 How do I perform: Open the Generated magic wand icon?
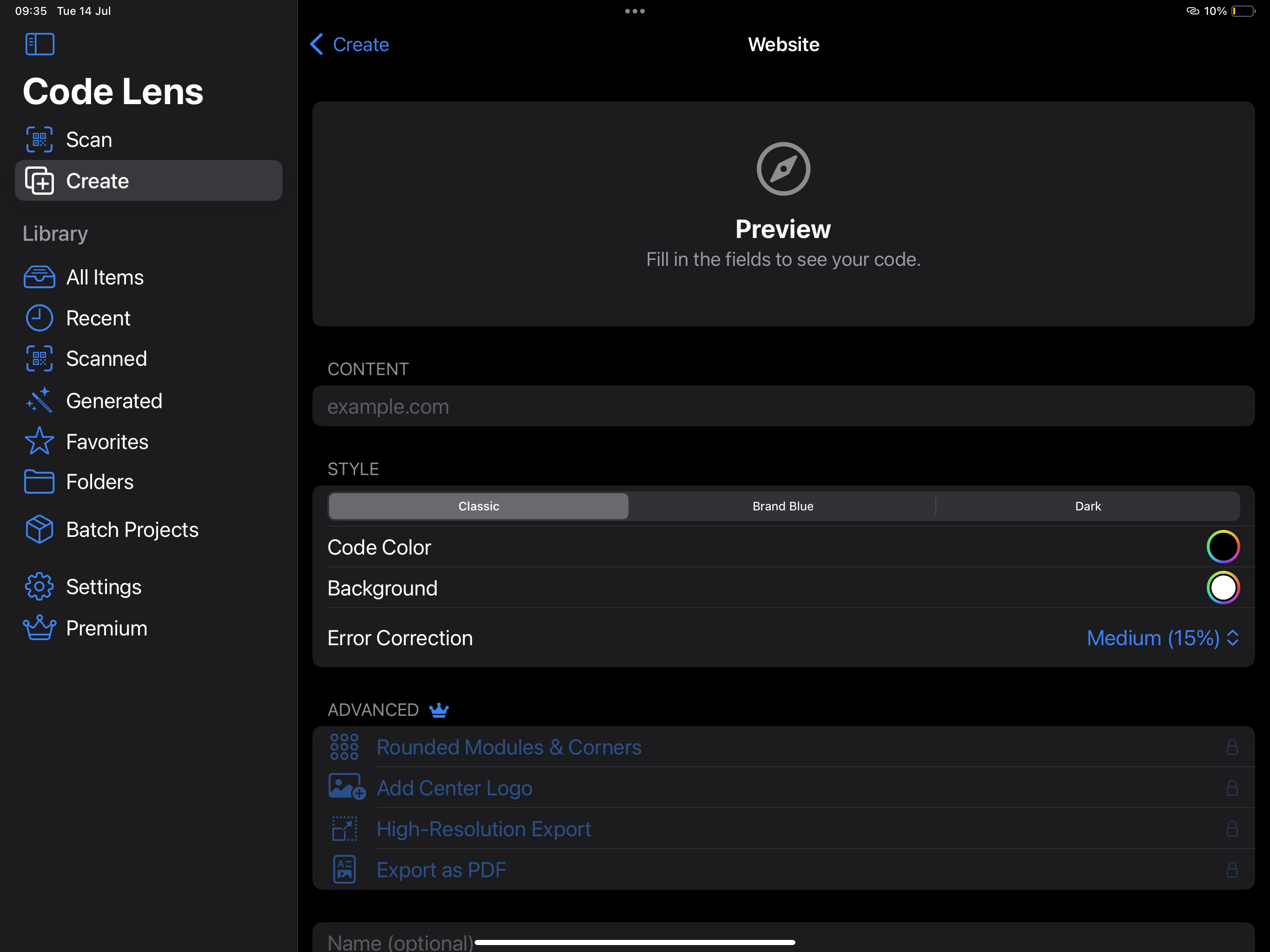[x=39, y=400]
